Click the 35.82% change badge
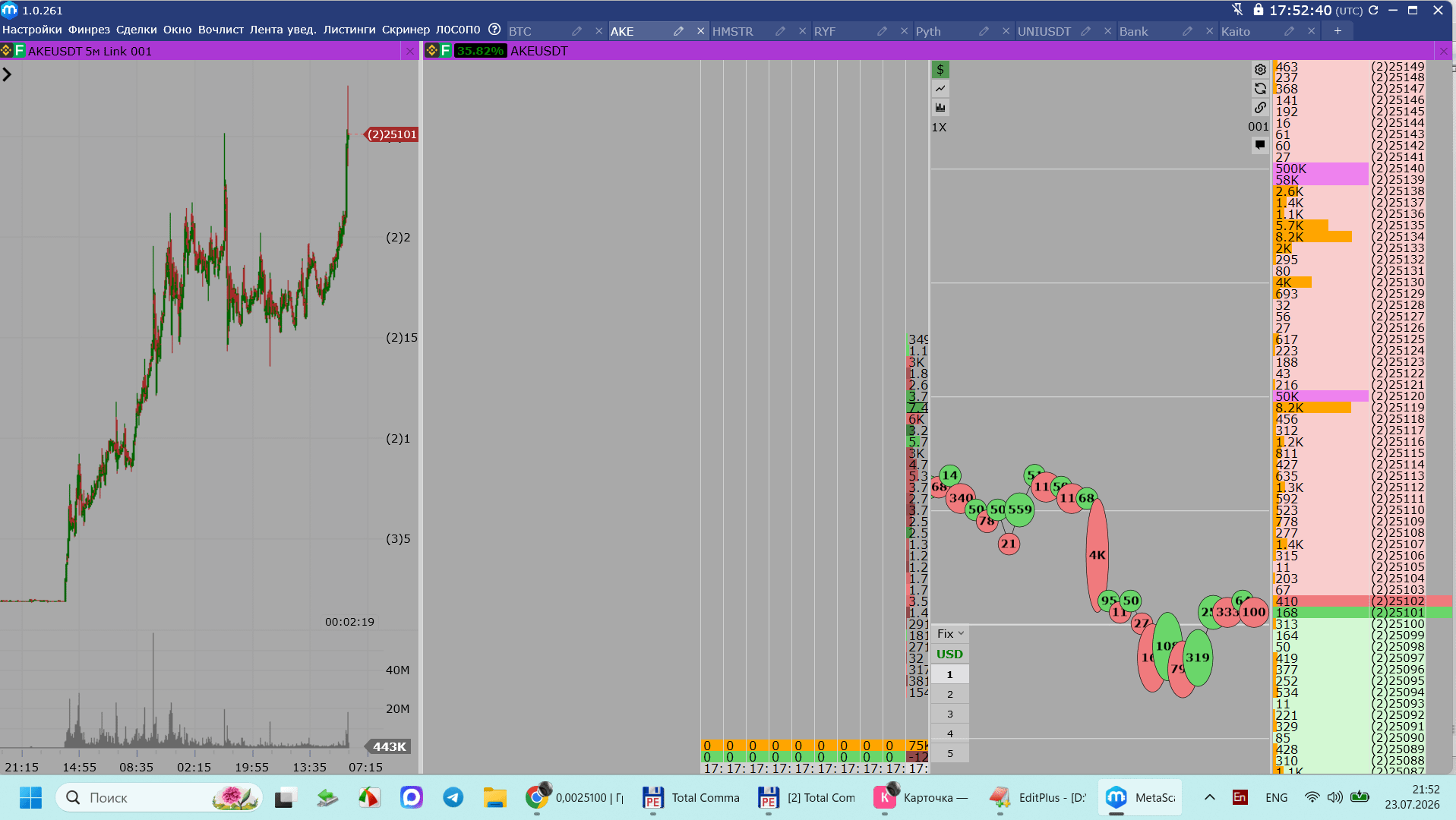 click(480, 51)
